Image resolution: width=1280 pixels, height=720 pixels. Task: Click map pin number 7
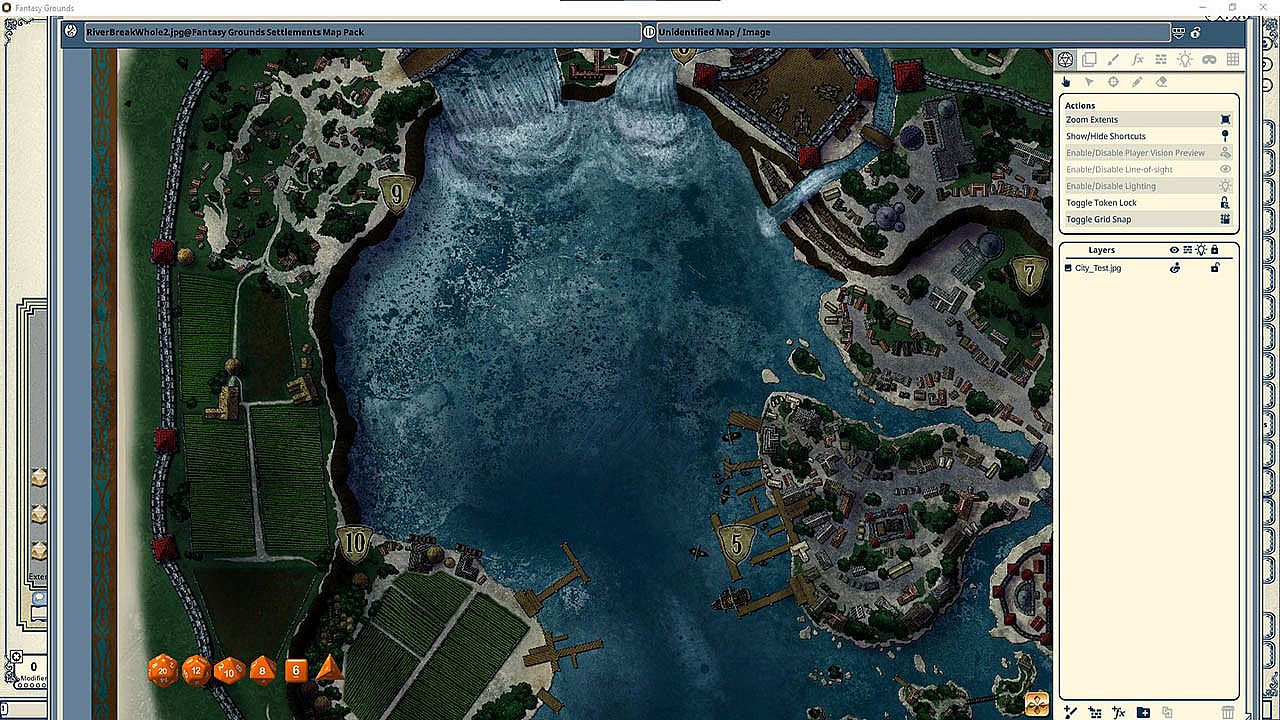coord(1029,273)
